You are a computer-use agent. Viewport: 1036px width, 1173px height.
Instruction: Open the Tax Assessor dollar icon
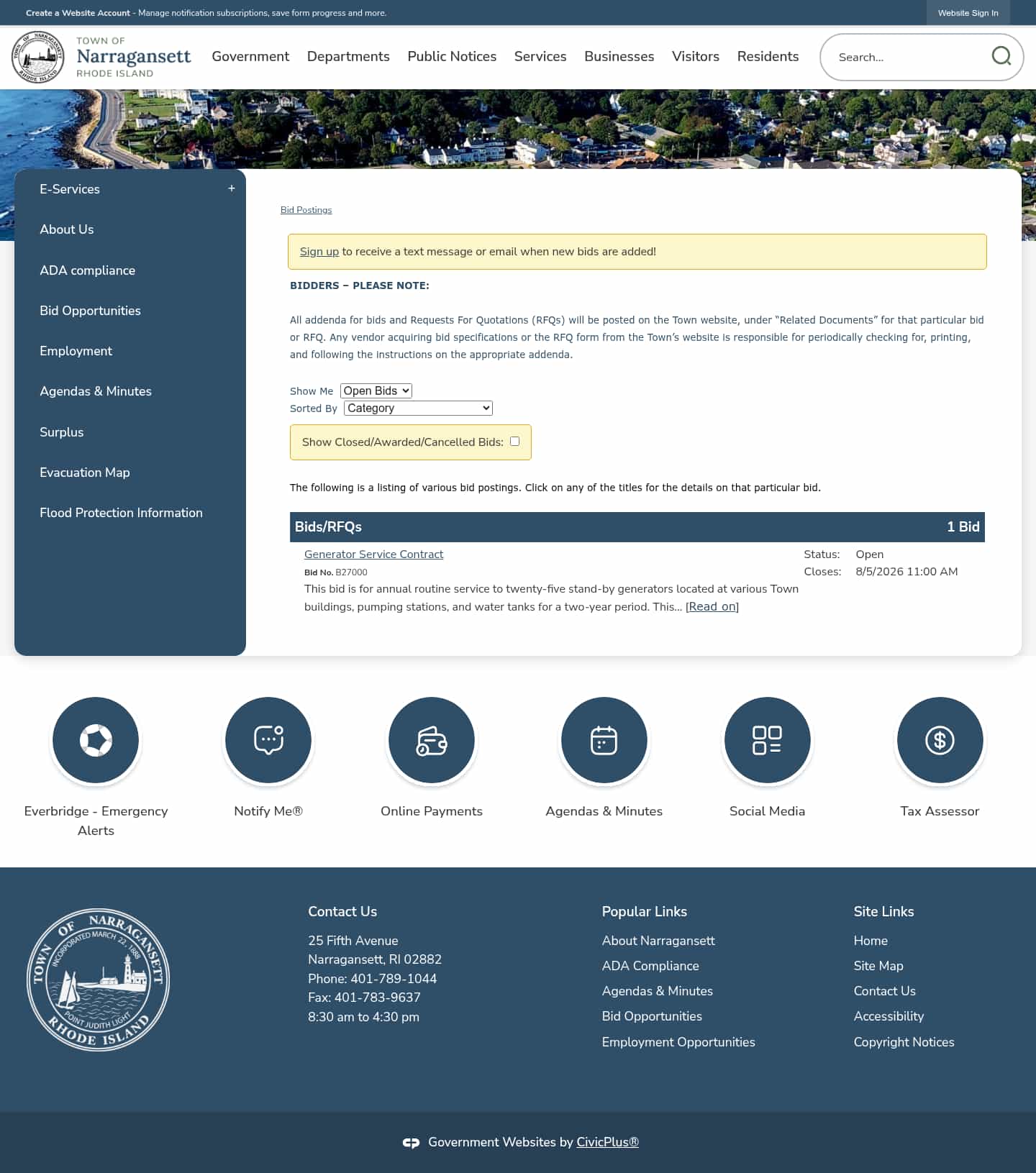(940, 740)
